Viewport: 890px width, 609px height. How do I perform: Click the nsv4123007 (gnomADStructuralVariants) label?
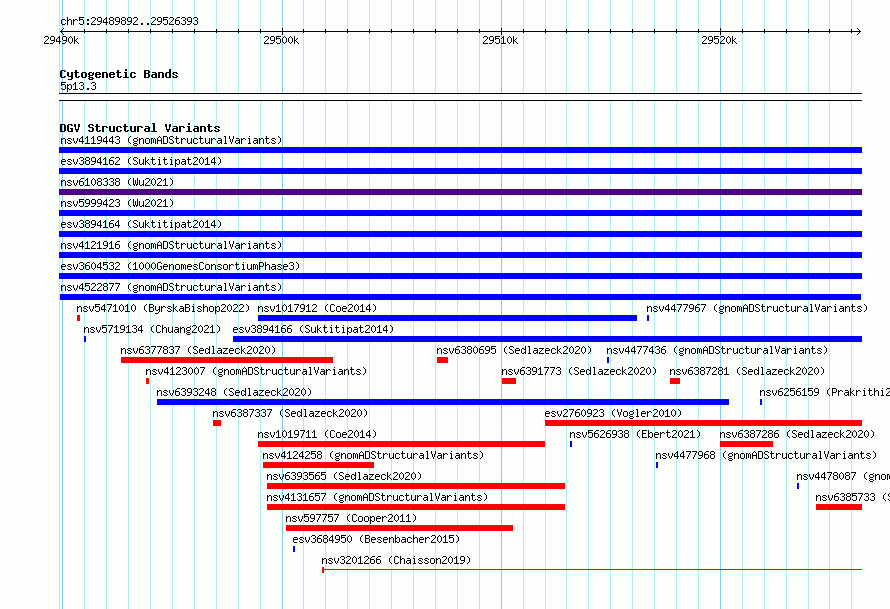coord(256,371)
